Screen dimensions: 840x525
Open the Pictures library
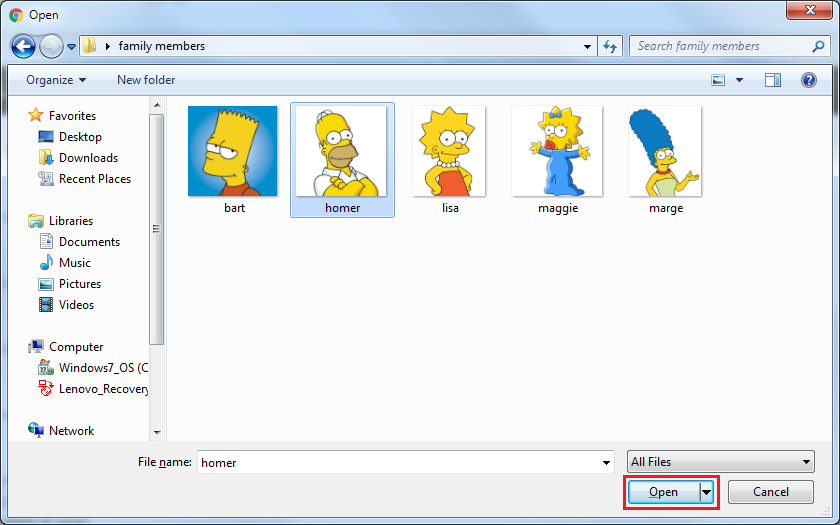[x=80, y=283]
